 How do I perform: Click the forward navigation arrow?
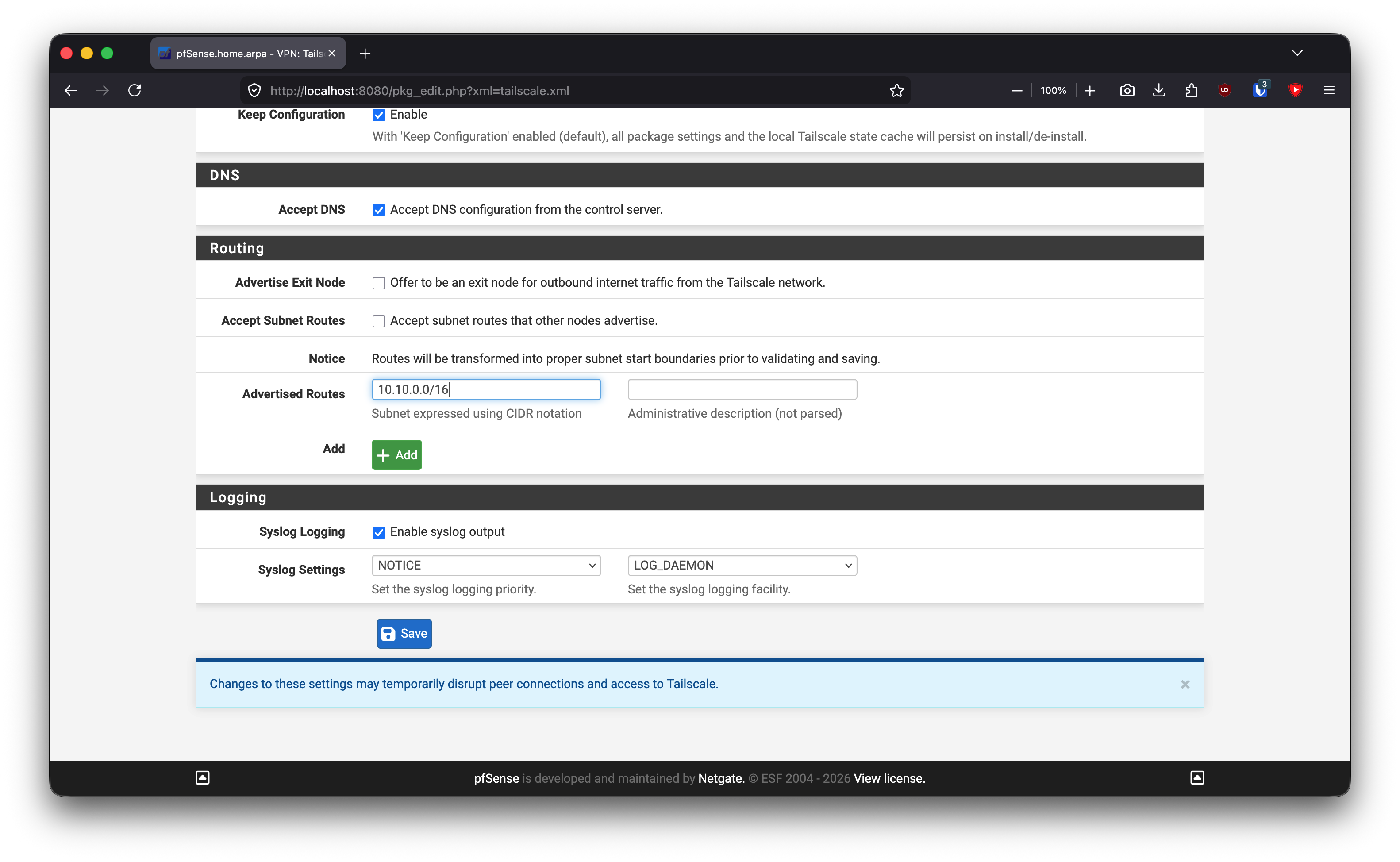coord(103,91)
